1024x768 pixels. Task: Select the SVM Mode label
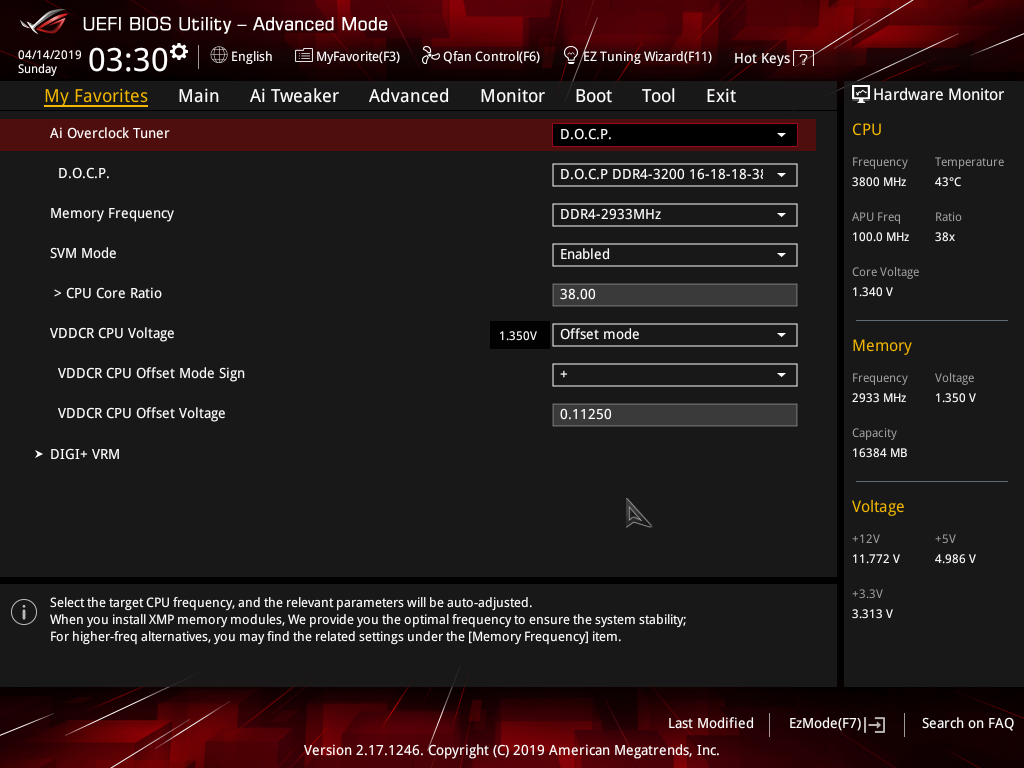click(x=83, y=253)
